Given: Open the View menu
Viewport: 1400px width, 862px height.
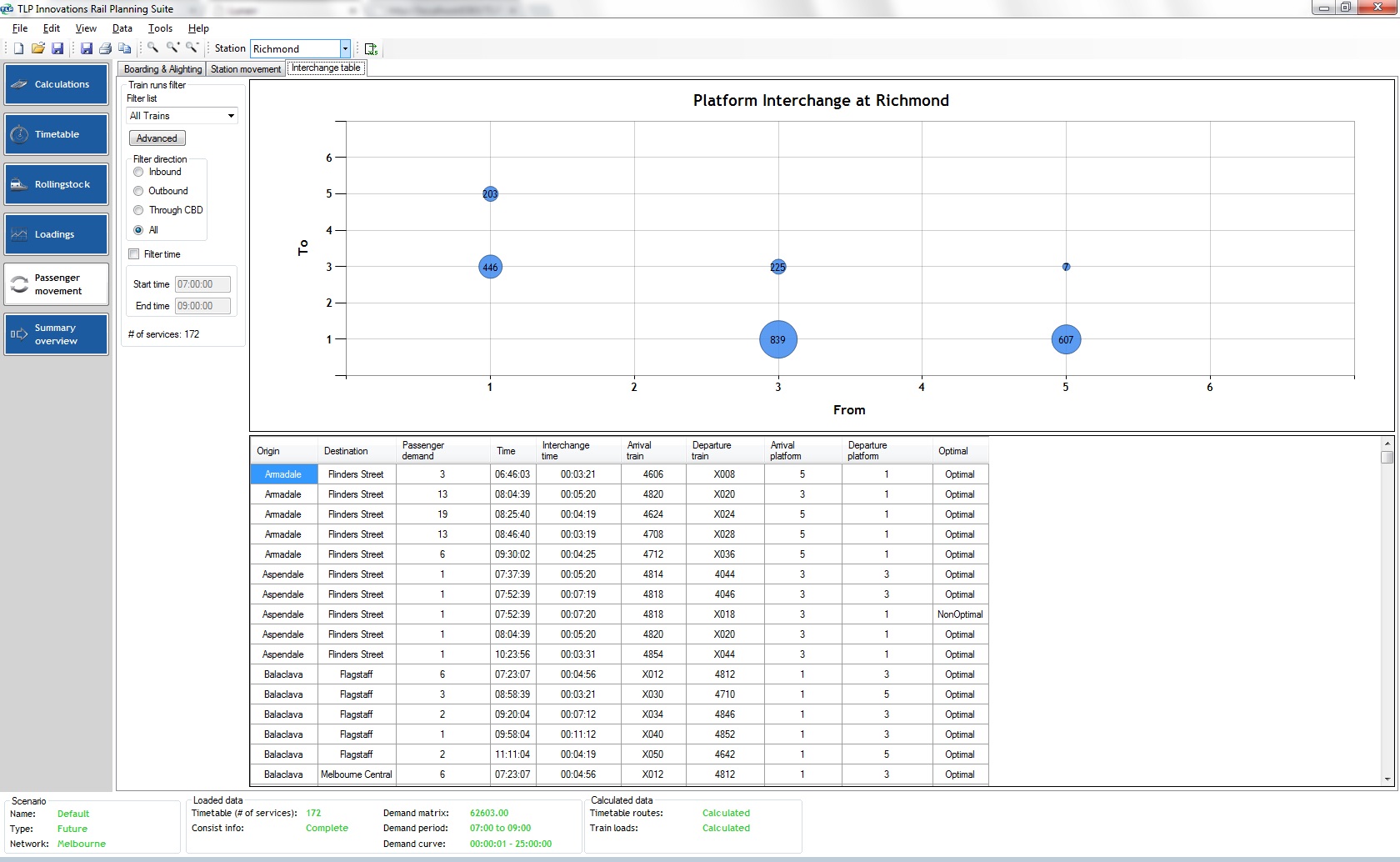Looking at the screenshot, I should pos(86,28).
